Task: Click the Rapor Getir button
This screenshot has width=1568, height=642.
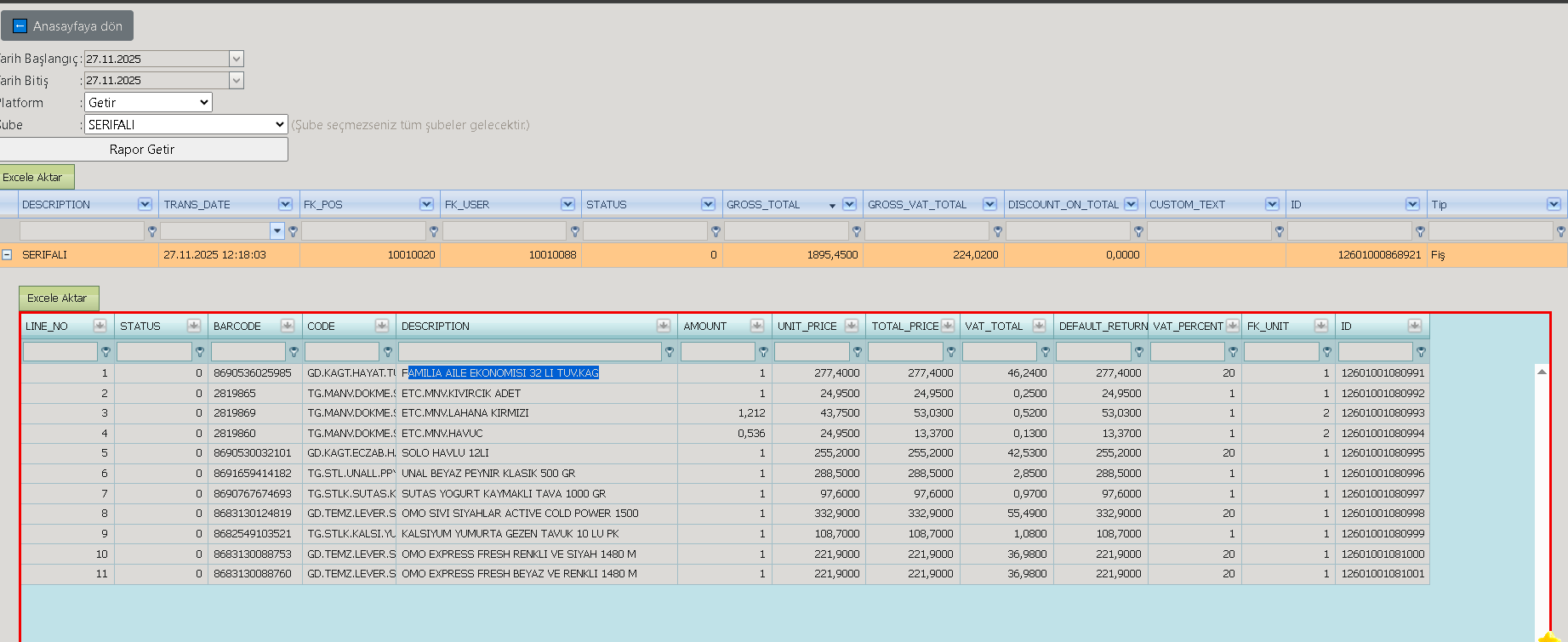Action: 143,150
